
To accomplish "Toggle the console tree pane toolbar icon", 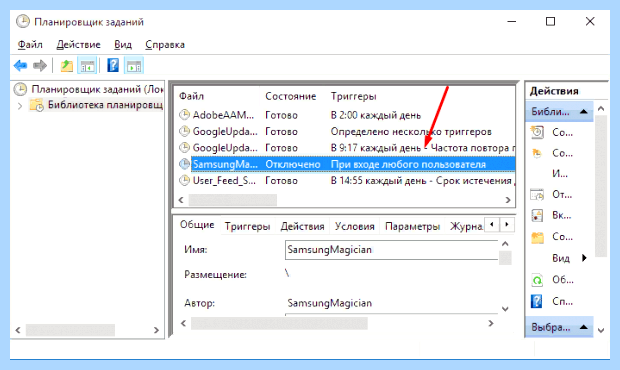I will point(87,66).
